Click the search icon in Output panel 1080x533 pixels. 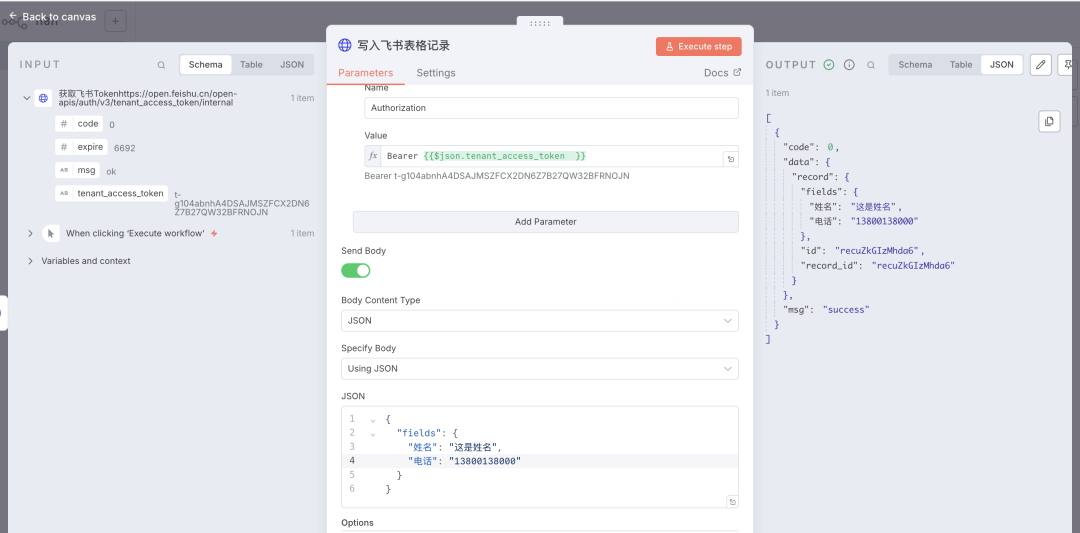[871, 65]
